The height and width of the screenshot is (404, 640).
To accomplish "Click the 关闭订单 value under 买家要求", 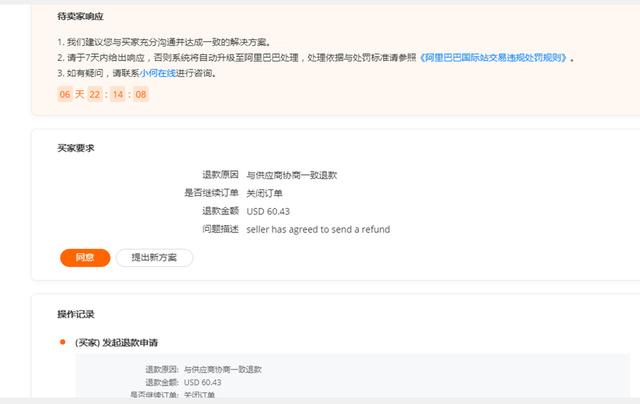I will [x=265, y=193].
